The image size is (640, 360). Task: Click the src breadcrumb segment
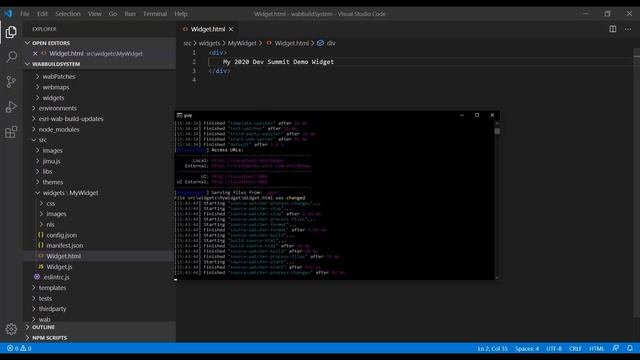(187, 43)
